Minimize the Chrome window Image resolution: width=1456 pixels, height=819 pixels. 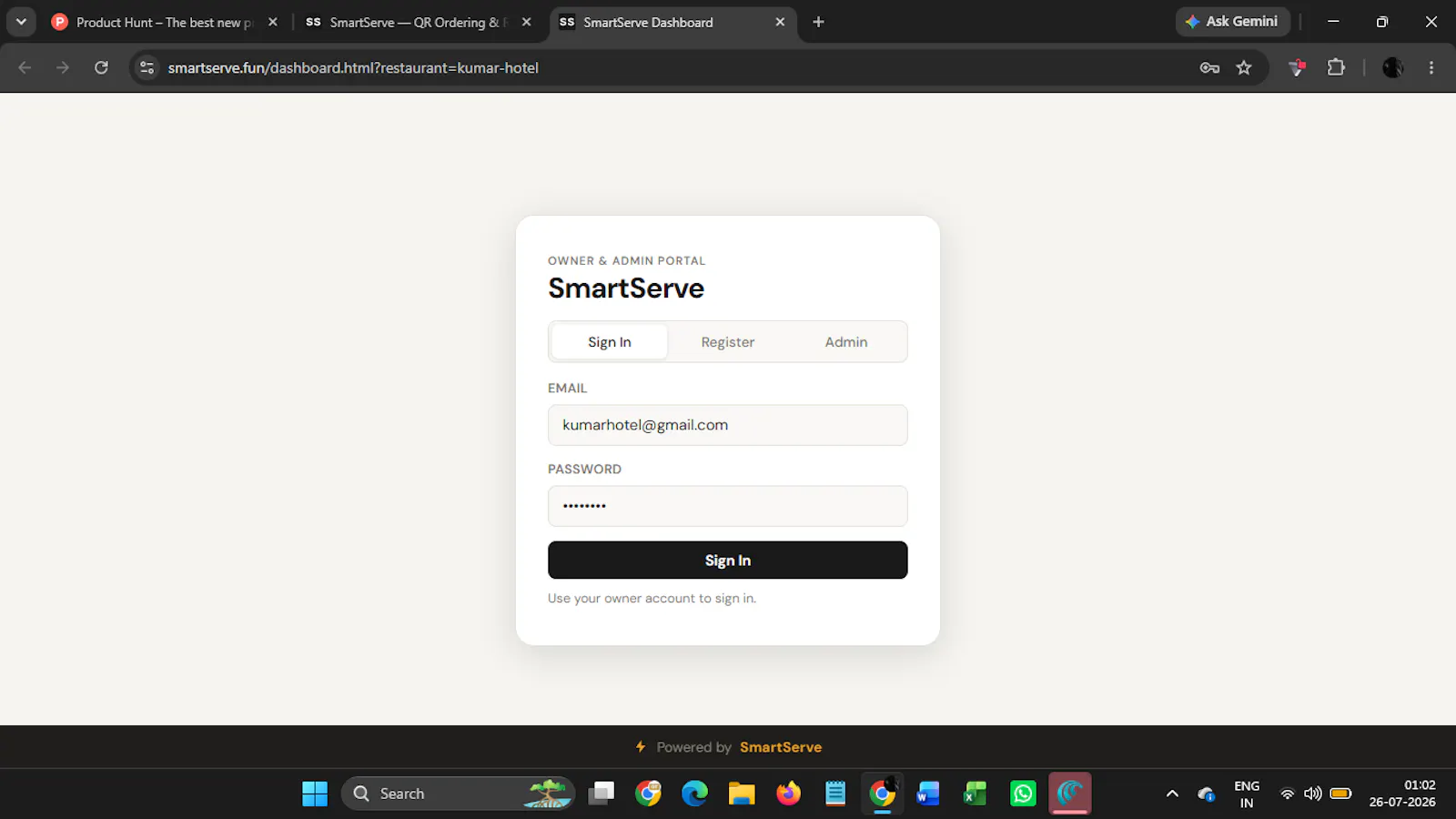1333,22
